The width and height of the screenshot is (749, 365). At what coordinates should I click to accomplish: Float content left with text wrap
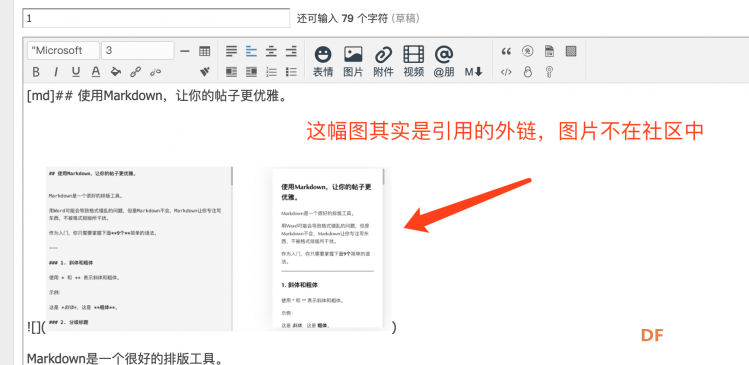[232, 72]
